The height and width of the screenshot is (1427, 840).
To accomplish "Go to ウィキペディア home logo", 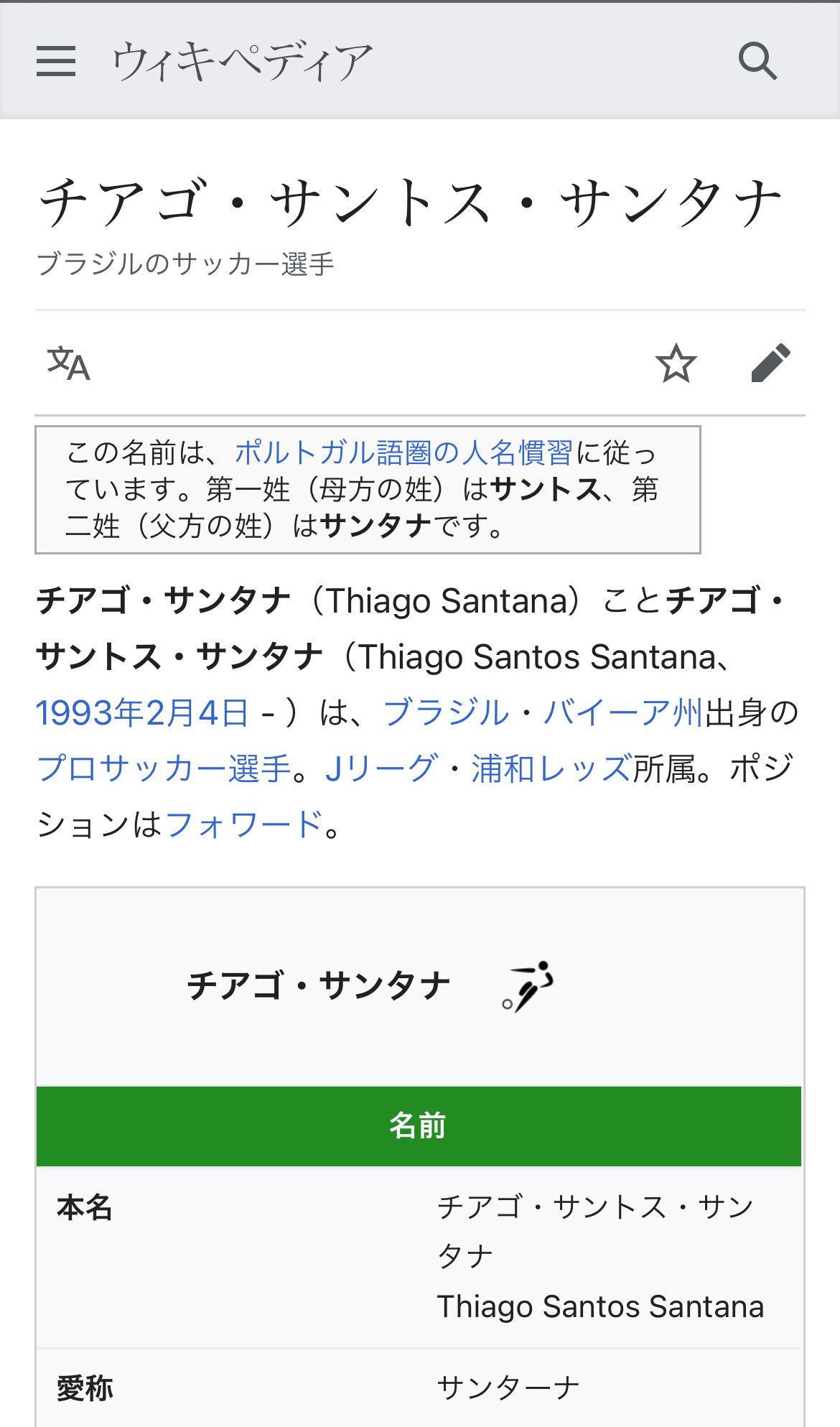I will point(242,61).
